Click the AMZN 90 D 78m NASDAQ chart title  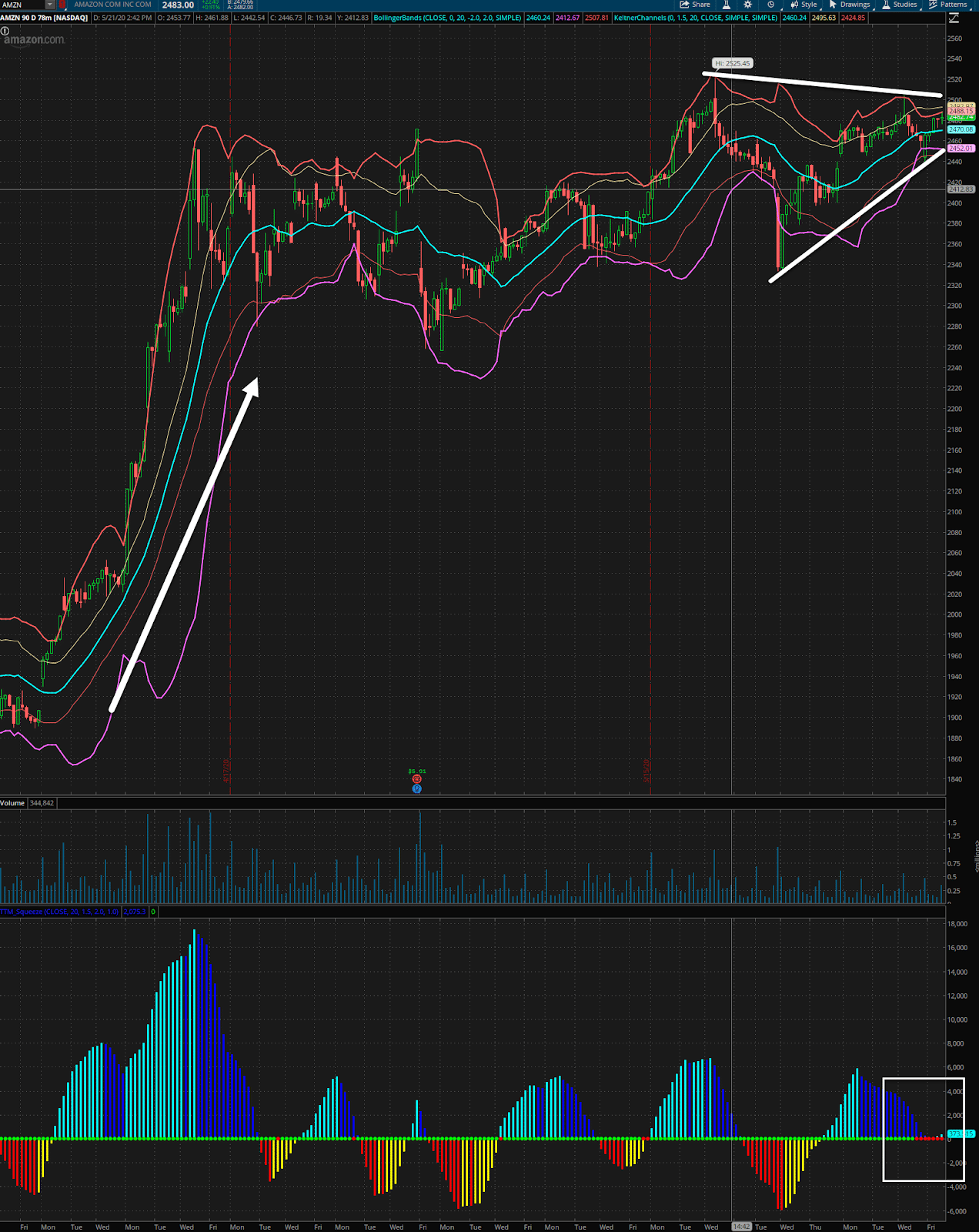click(x=44, y=18)
